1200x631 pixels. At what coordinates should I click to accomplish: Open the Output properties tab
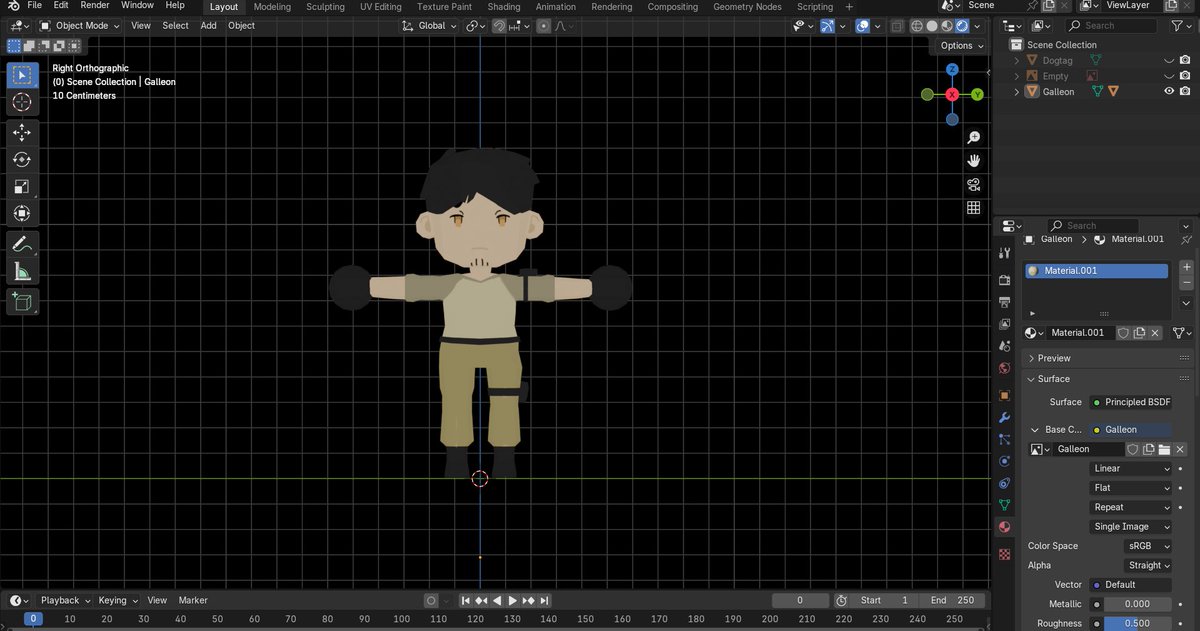click(x=1005, y=303)
